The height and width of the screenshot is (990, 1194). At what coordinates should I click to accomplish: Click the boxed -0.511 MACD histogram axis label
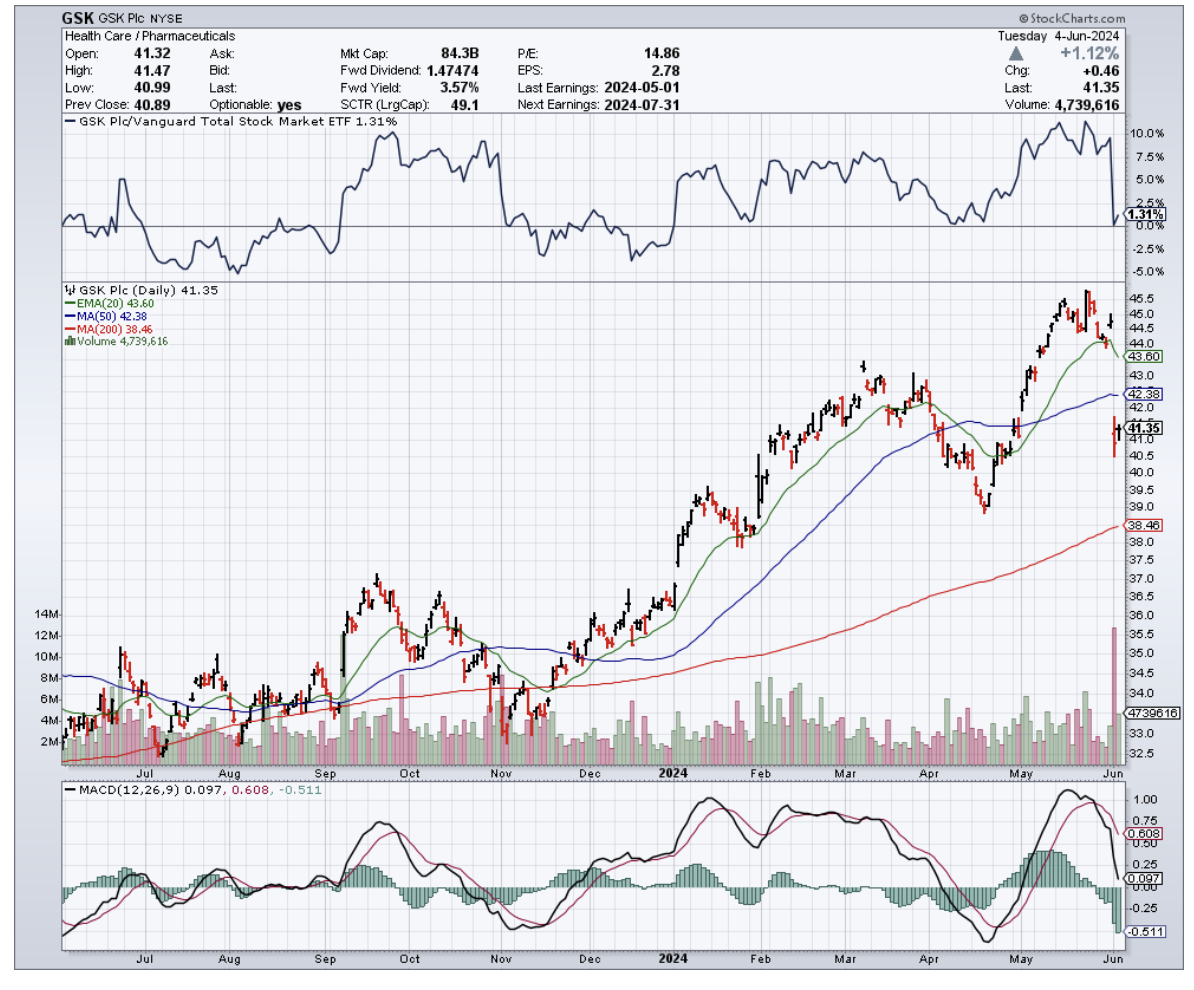pos(1145,931)
